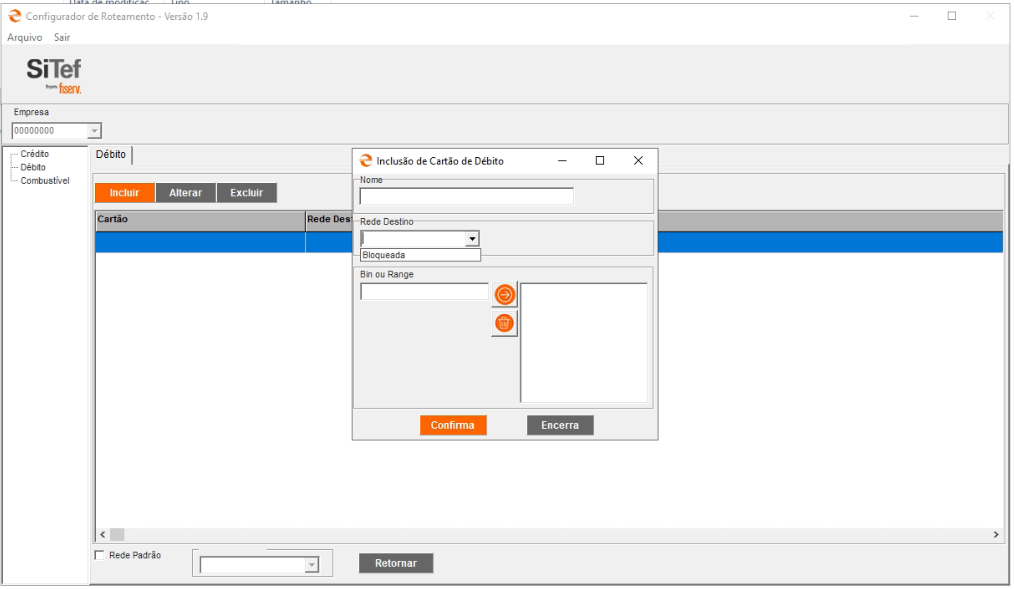The image size is (1014, 589).
Task: Maximize the Configurador de Roteamento main window
Action: [952, 16]
